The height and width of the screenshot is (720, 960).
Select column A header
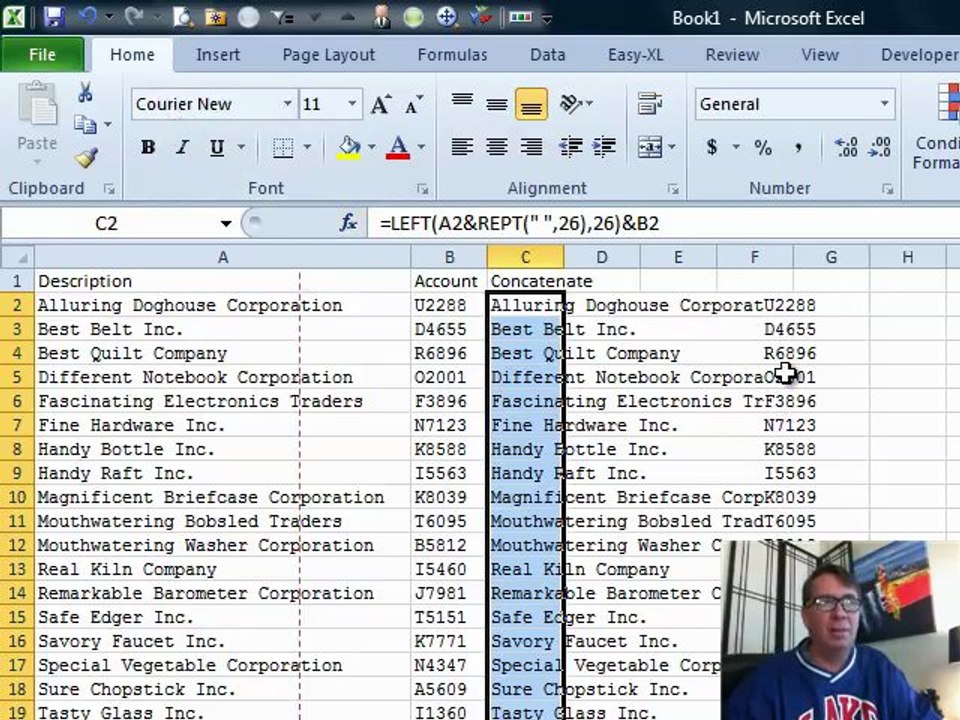point(223,257)
